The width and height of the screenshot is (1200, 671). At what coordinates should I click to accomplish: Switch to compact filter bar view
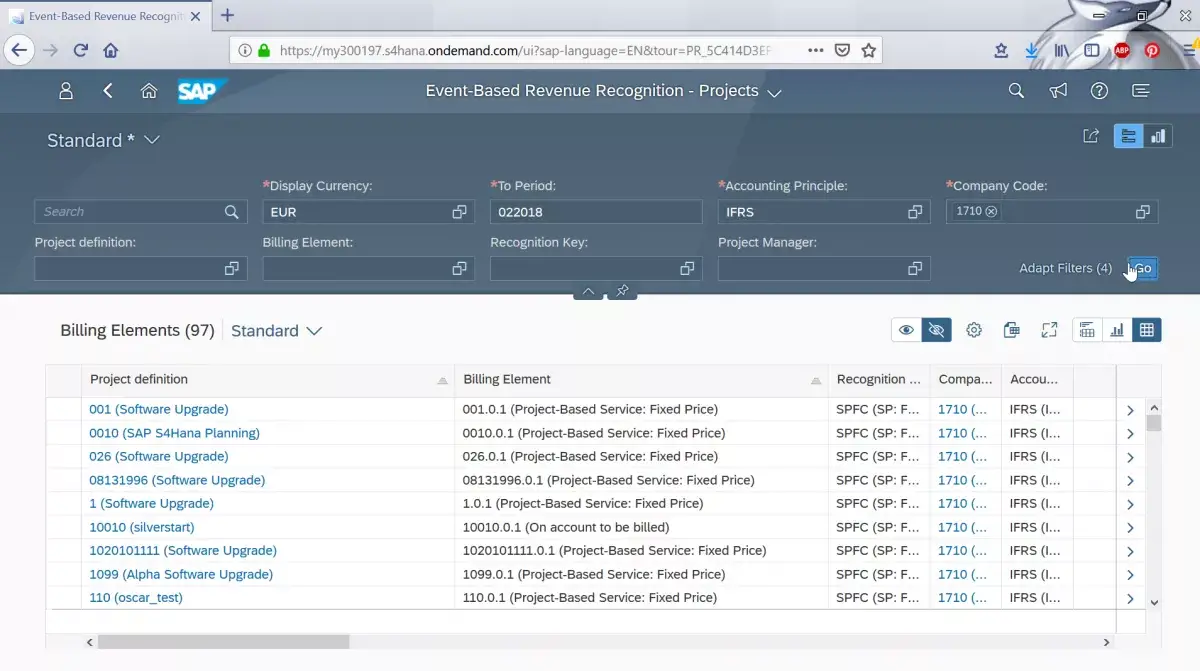(x=1129, y=136)
